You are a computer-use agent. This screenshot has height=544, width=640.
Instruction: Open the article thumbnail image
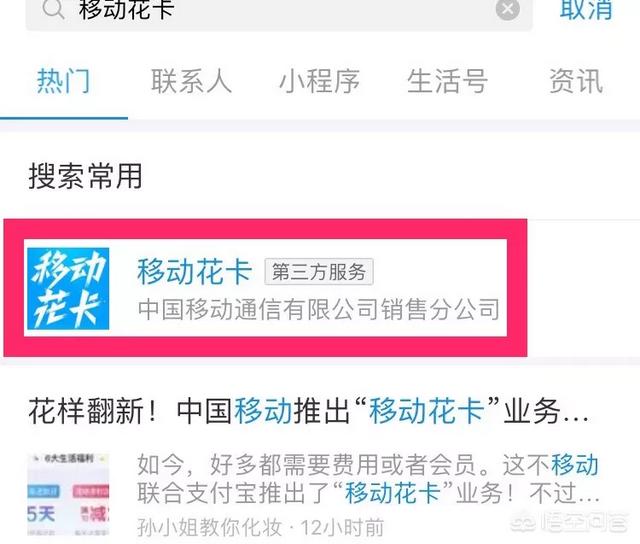68,494
